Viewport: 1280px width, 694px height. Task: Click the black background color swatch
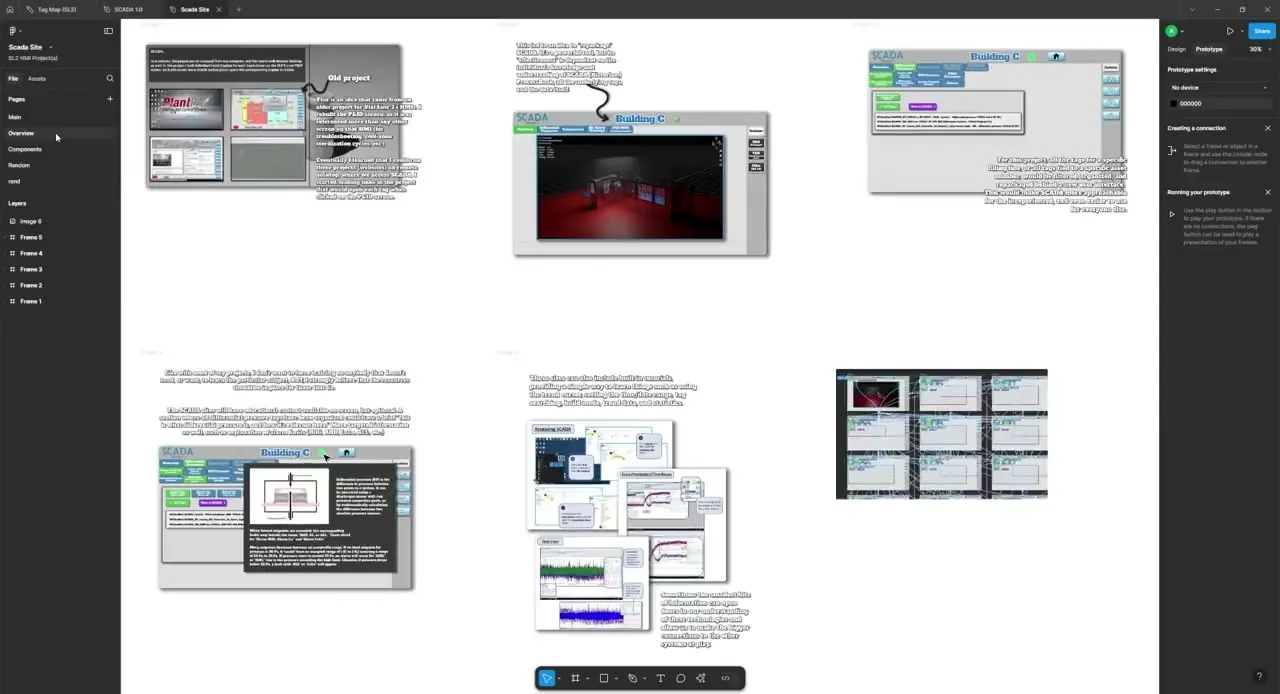pos(1174,103)
